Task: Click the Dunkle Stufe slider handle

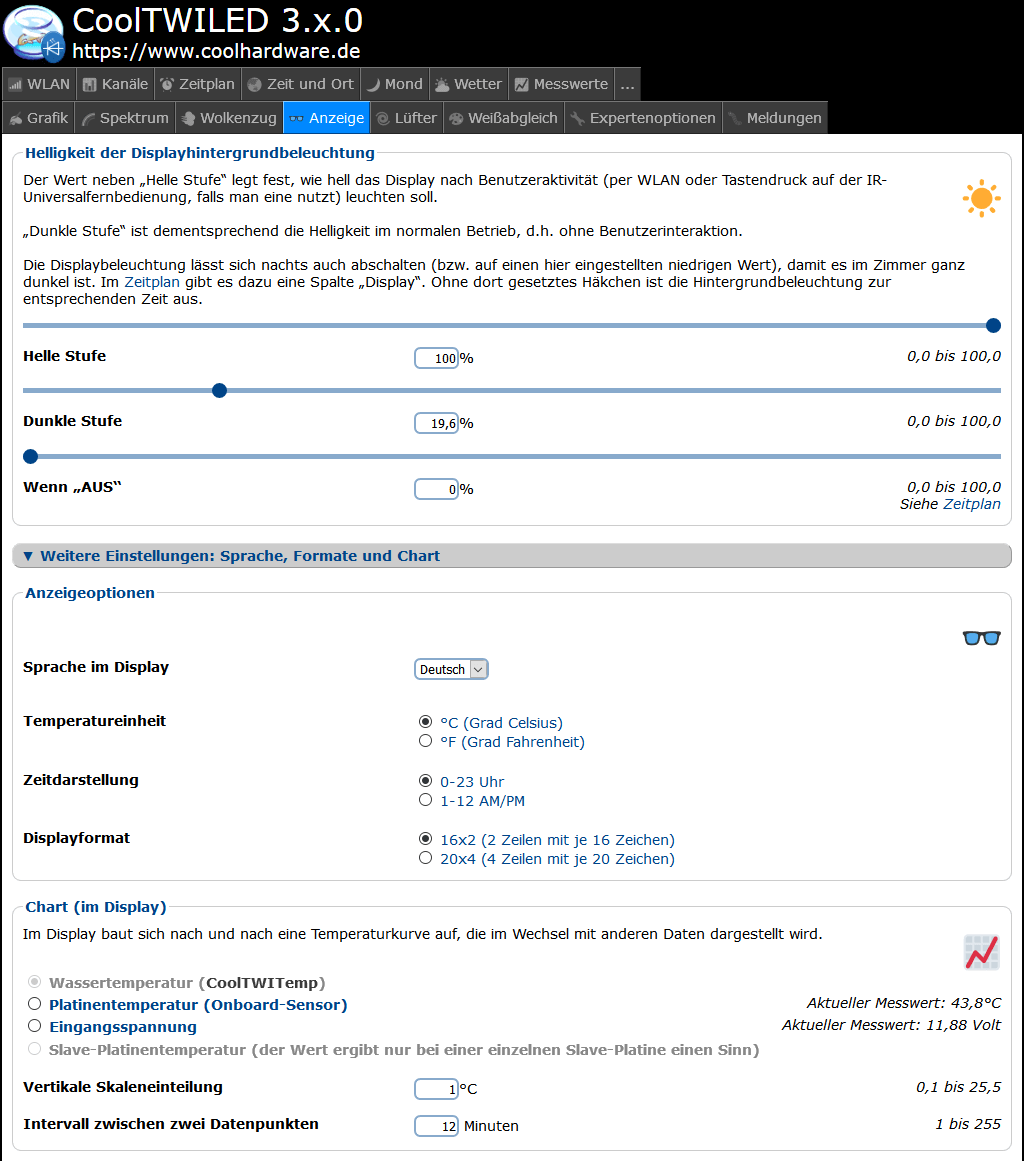Action: (x=220, y=390)
